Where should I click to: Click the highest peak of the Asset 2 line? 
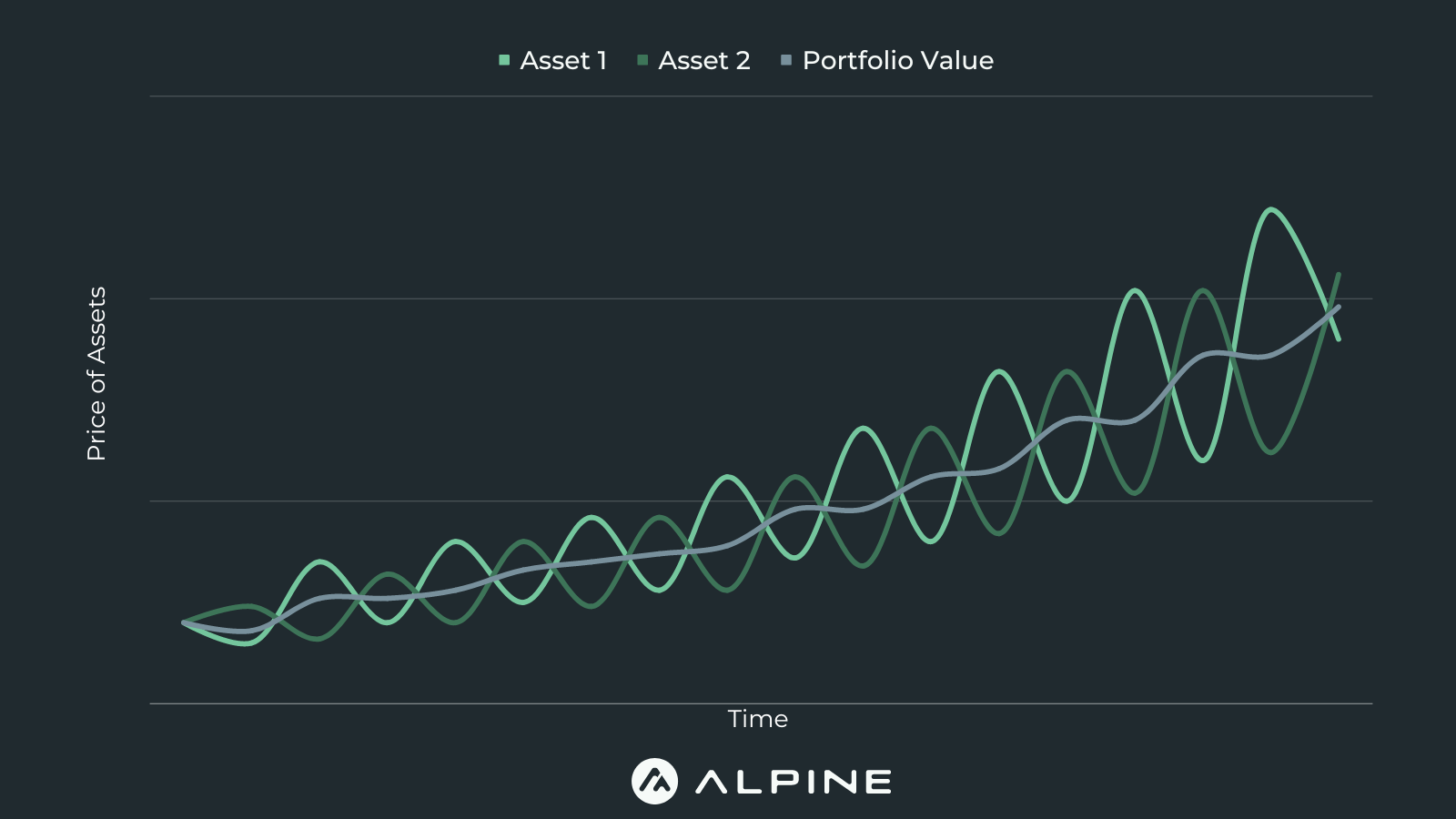[x=1203, y=291]
